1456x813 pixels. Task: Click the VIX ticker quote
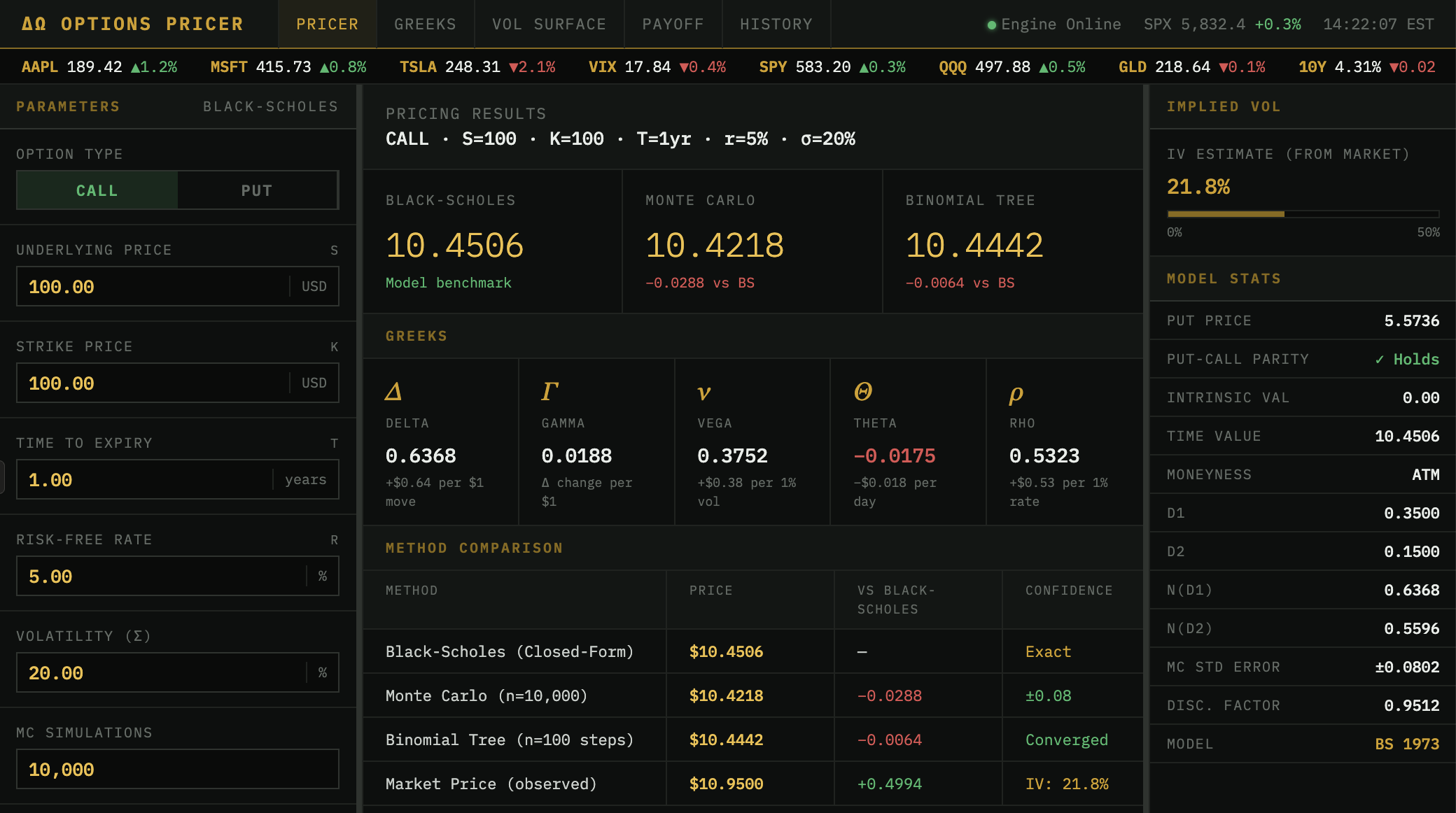(x=657, y=66)
